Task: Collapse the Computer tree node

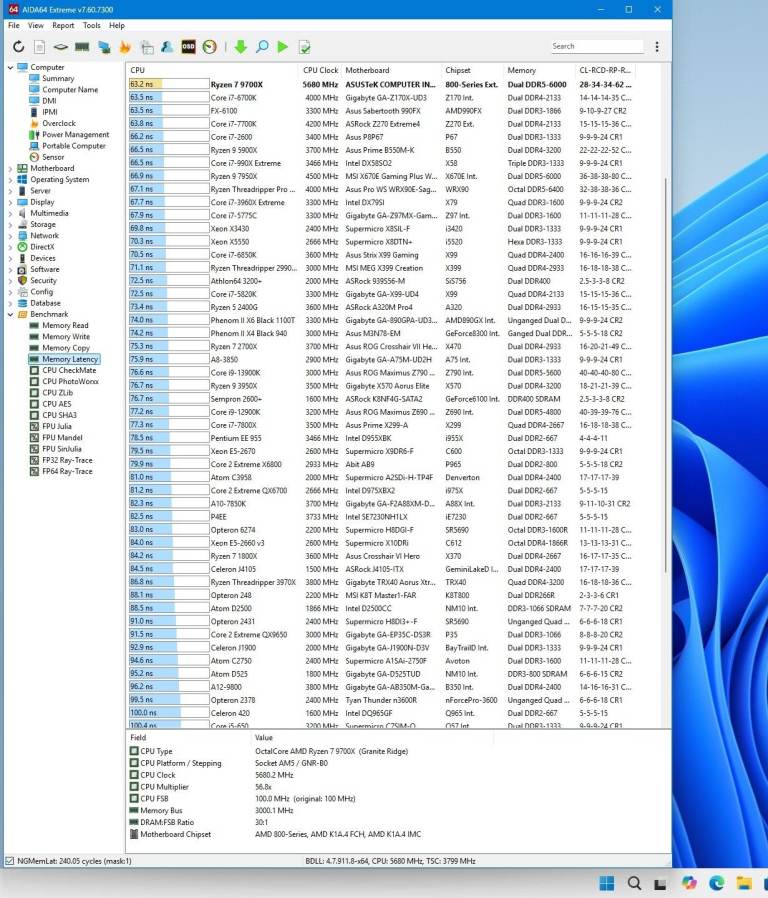Action: [11, 68]
